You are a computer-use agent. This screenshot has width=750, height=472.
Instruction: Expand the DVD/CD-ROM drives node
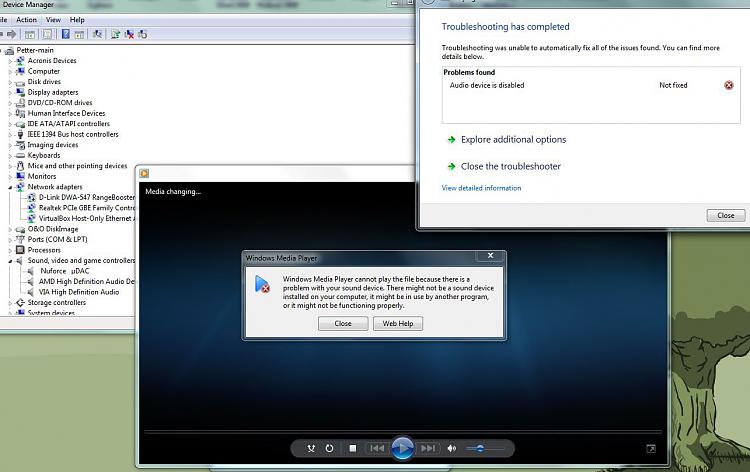coord(10,103)
